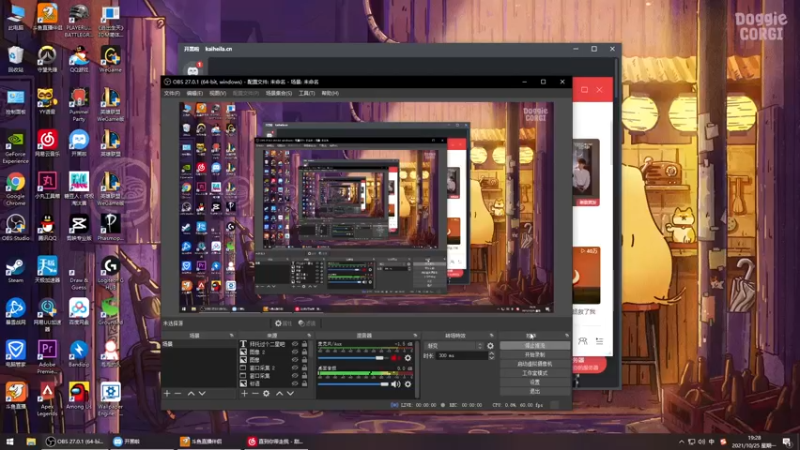The height and width of the screenshot is (450, 800).
Task: Open Apex Legends desktop shortcut
Action: tap(47, 398)
